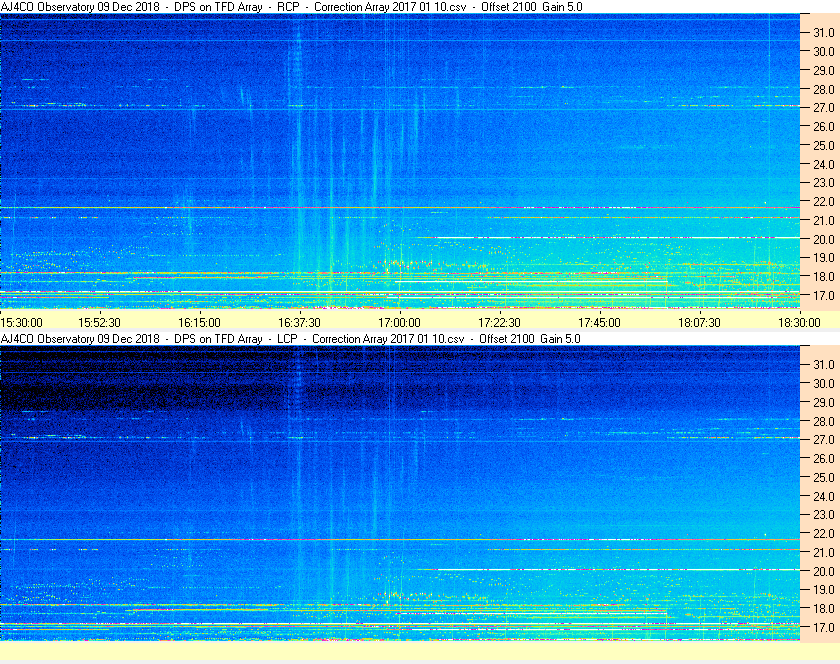Click the 31.0 frequency label on RCP chart
This screenshot has width=840, height=664.
click(x=824, y=33)
